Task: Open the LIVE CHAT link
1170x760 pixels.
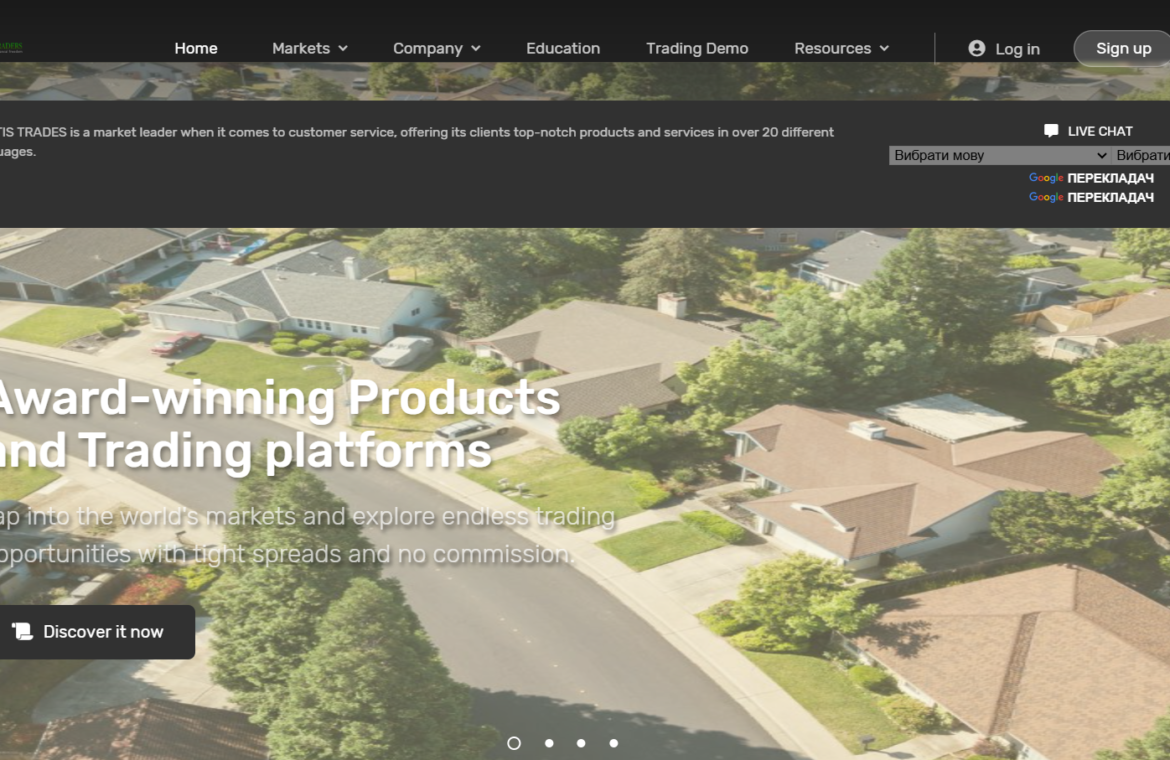Action: 1100,131
